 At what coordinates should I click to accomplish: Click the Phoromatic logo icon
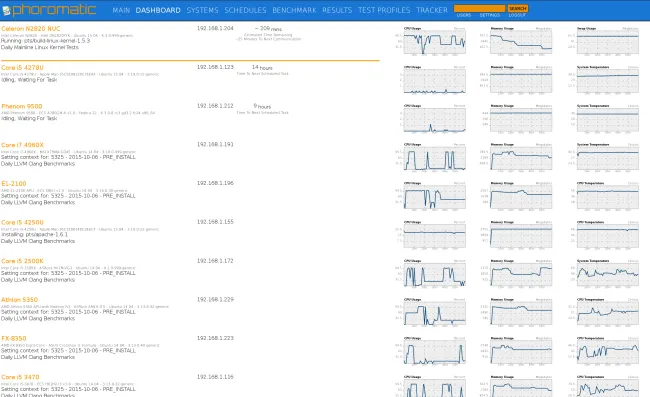(x=6, y=11)
